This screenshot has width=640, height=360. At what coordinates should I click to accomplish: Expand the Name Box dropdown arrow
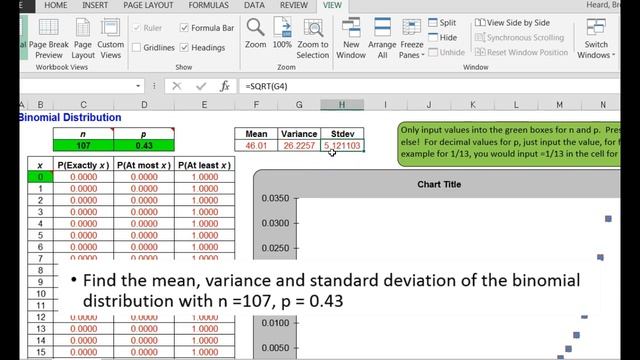coord(138,86)
